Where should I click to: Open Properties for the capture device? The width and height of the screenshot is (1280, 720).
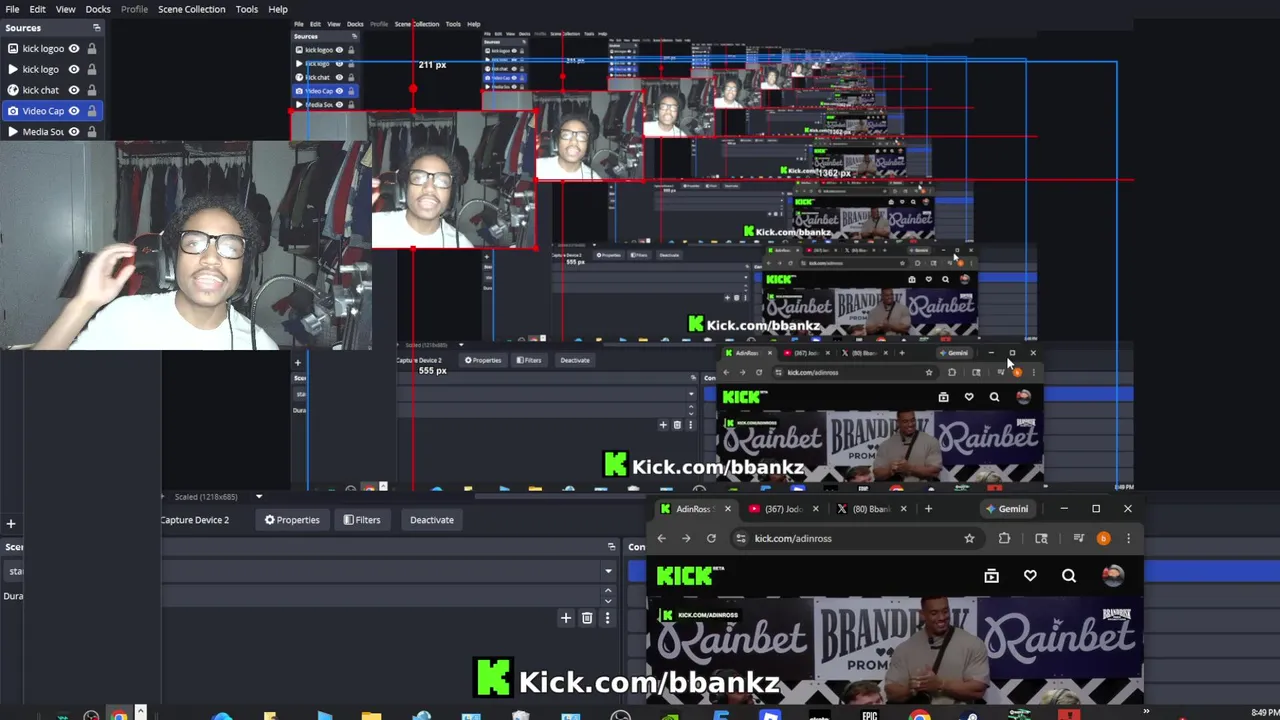click(292, 520)
